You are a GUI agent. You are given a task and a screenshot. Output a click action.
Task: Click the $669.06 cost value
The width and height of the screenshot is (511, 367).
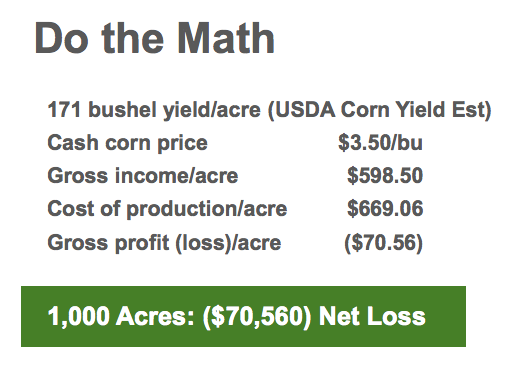(x=385, y=209)
